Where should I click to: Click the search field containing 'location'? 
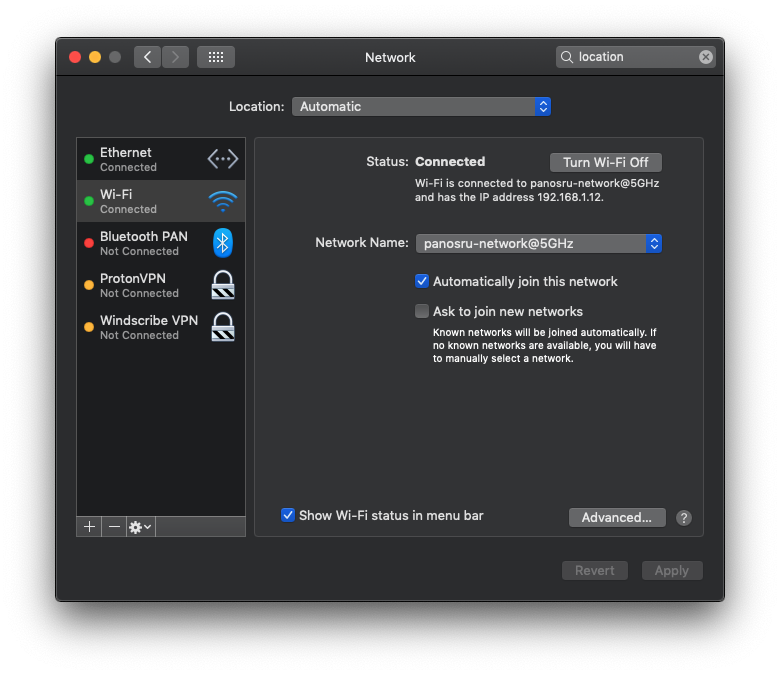click(636, 57)
